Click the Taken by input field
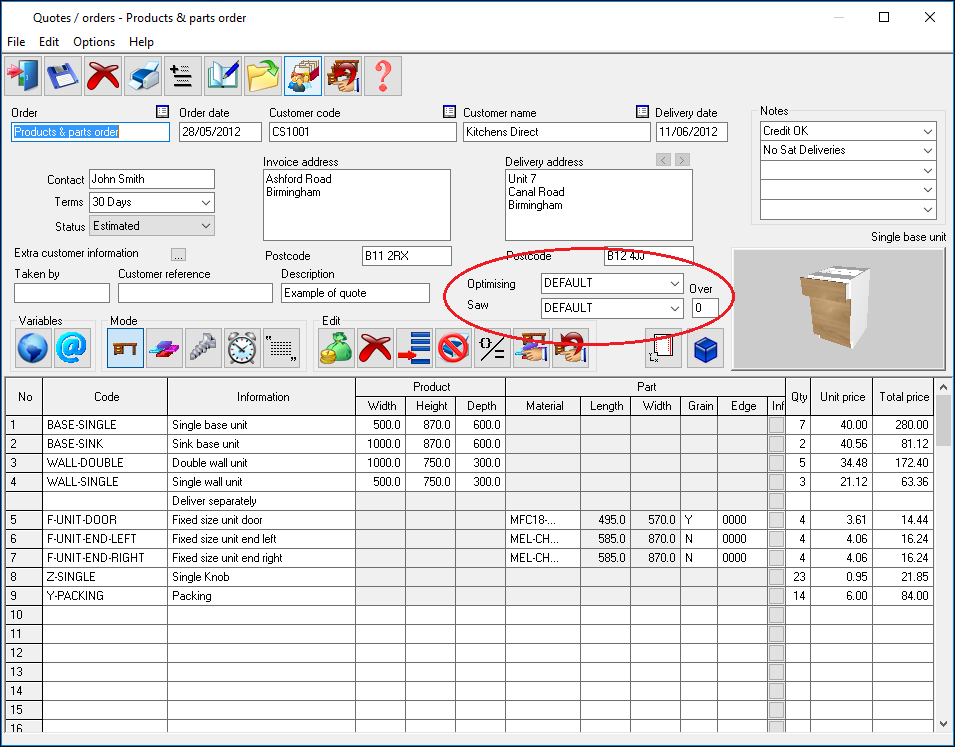 62,293
